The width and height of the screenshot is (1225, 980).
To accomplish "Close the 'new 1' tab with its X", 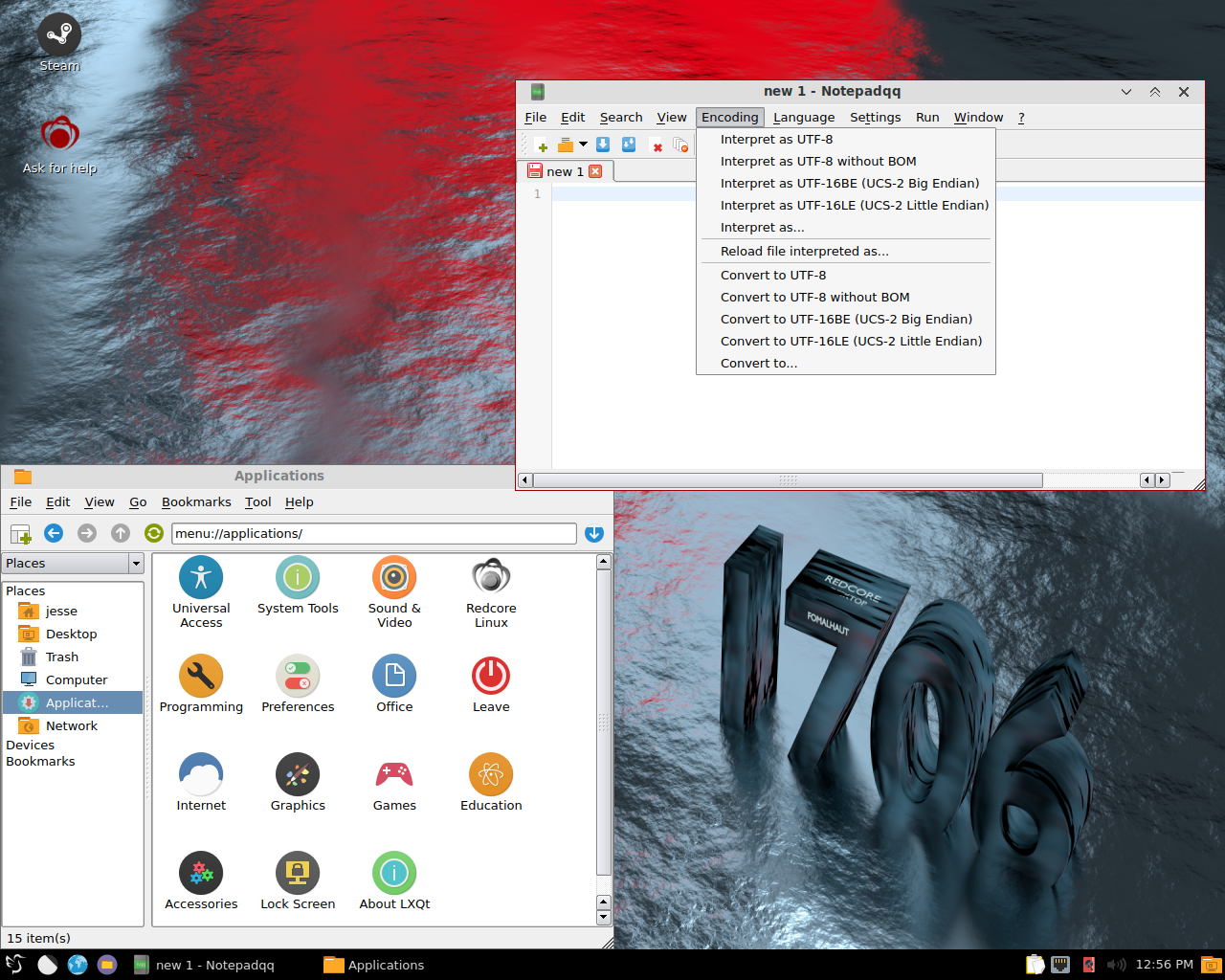I will (x=595, y=171).
